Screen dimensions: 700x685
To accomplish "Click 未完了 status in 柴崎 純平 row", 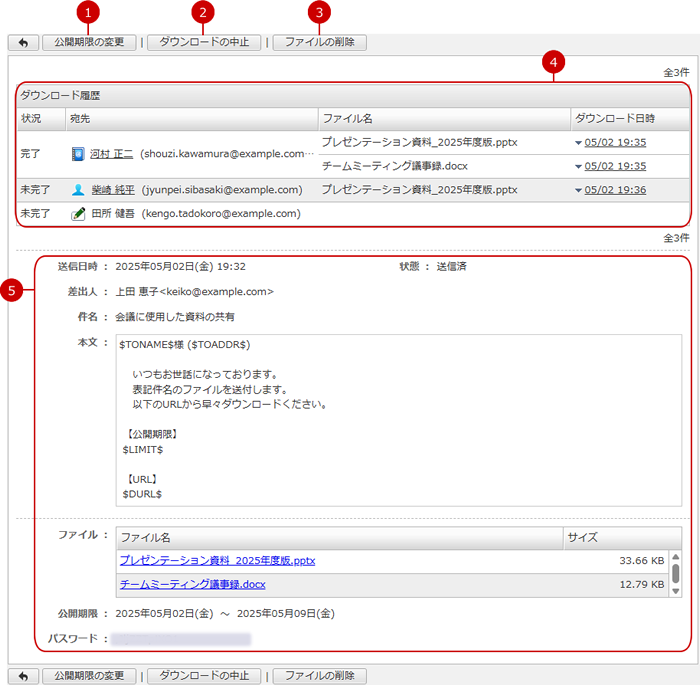I will pos(35,190).
